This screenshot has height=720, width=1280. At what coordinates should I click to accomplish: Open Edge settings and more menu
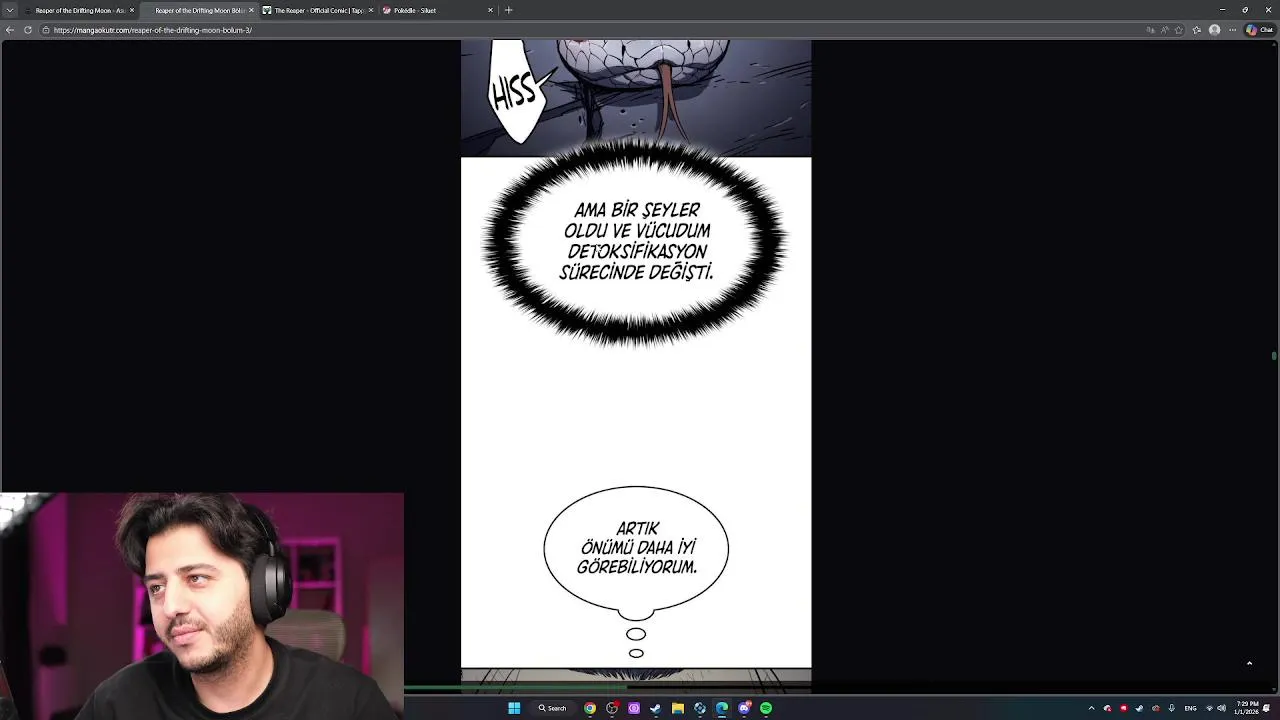click(x=1233, y=30)
